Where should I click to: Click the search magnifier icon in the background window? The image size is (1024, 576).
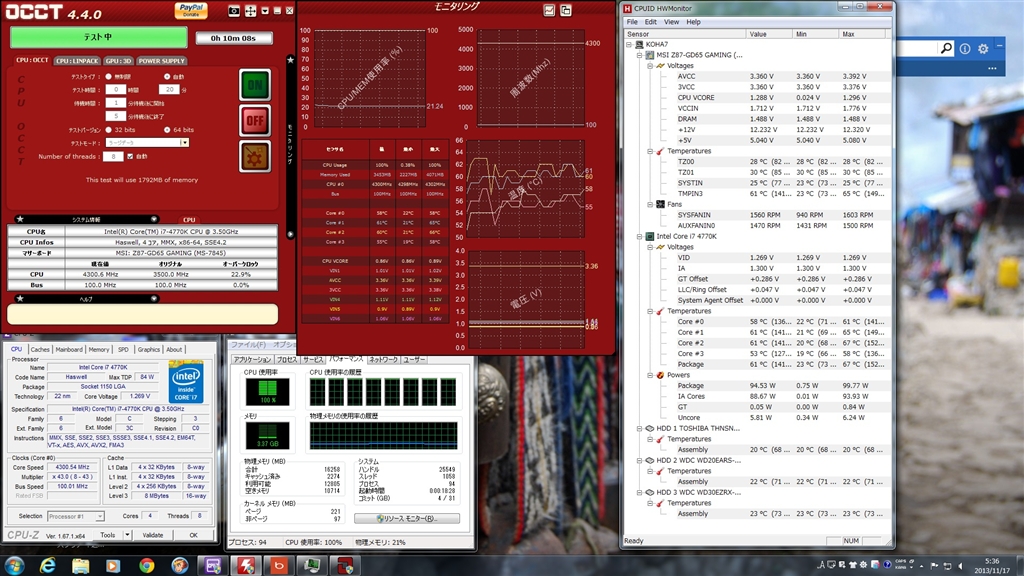coord(946,48)
